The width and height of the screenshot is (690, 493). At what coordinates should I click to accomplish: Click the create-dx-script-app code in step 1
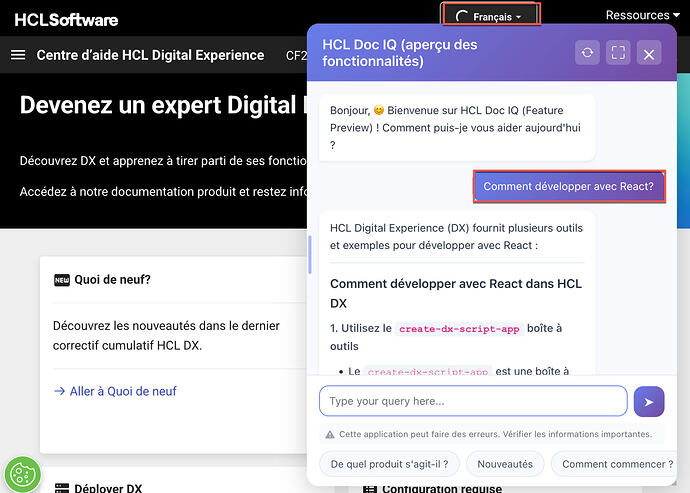click(x=459, y=329)
